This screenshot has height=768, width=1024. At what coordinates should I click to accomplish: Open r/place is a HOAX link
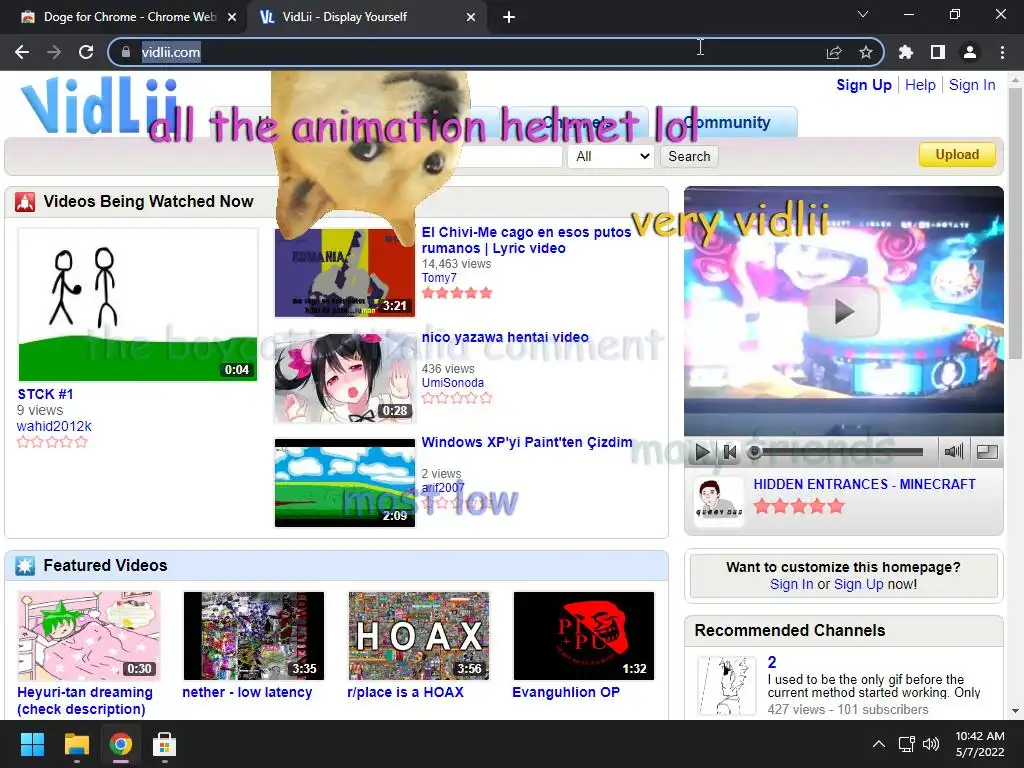(406, 692)
